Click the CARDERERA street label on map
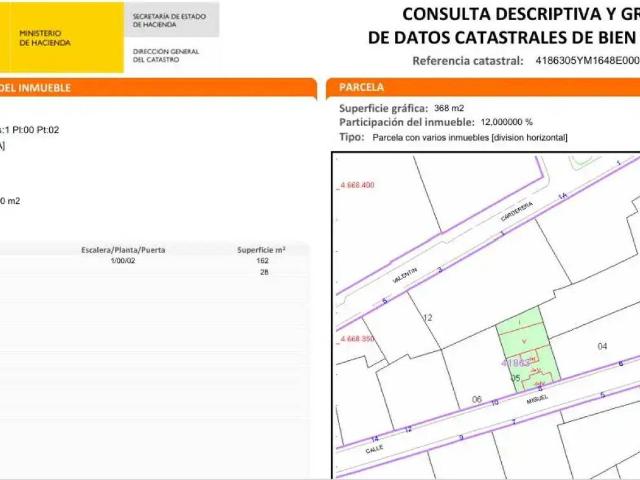 tap(517, 211)
